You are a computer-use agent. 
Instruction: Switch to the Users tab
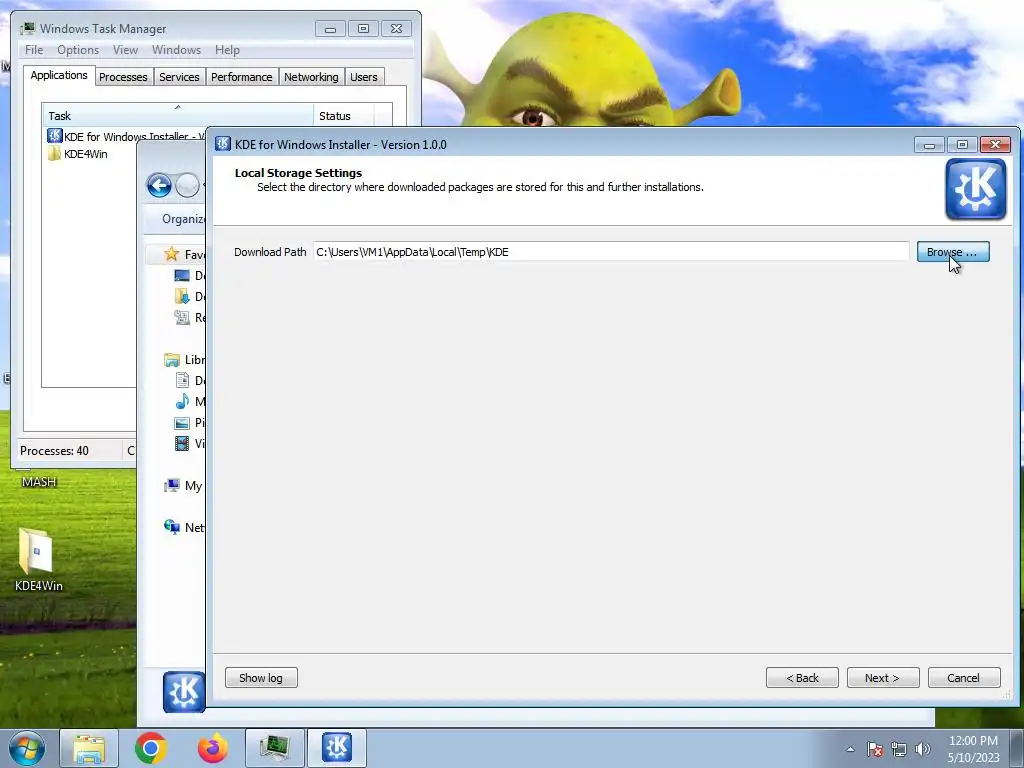click(x=363, y=77)
